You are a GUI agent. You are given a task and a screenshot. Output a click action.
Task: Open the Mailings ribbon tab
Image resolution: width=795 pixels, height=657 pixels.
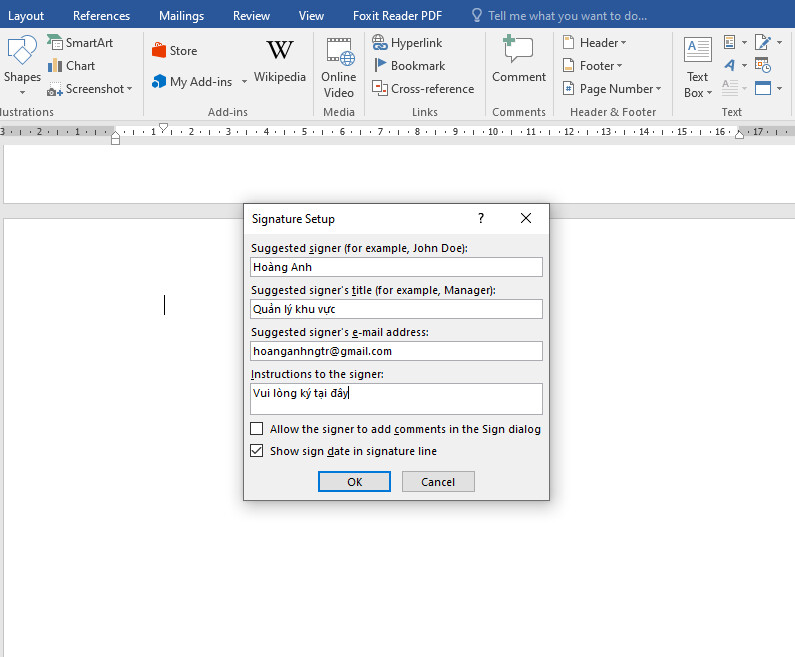pos(181,16)
